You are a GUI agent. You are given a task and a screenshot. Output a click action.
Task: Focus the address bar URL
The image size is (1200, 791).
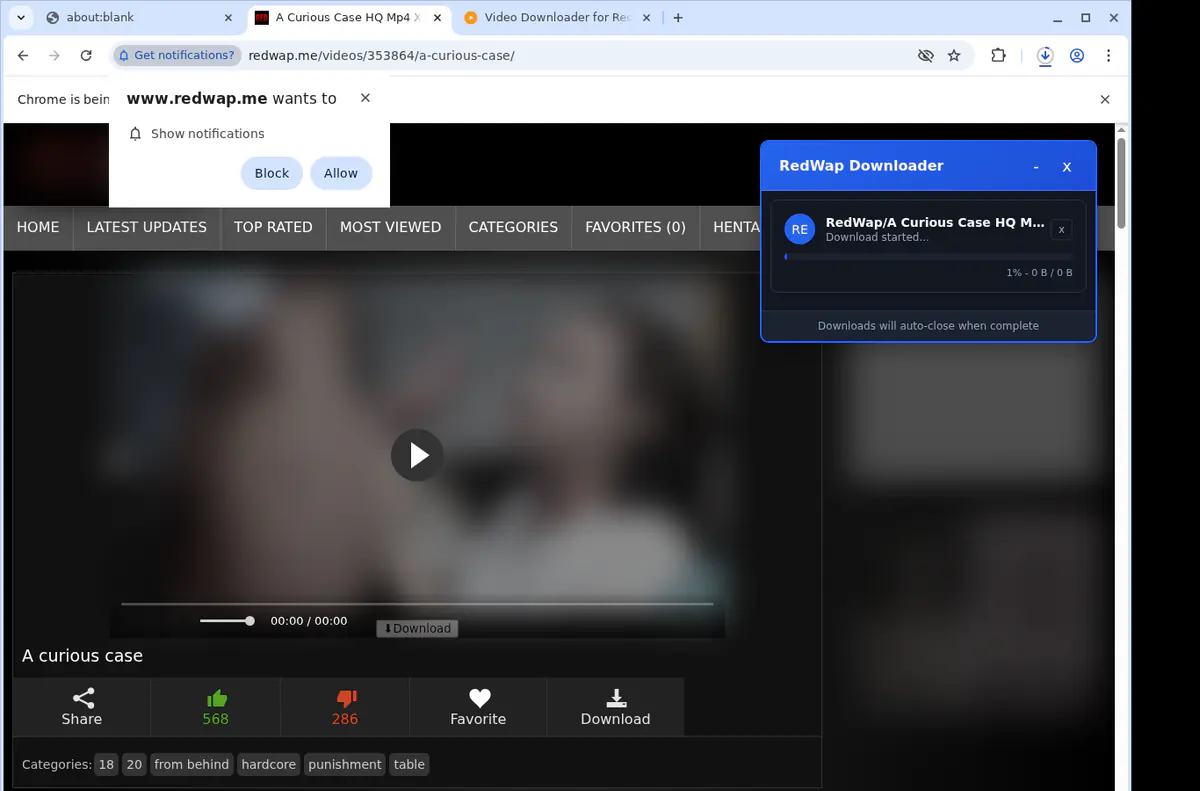[382, 55]
